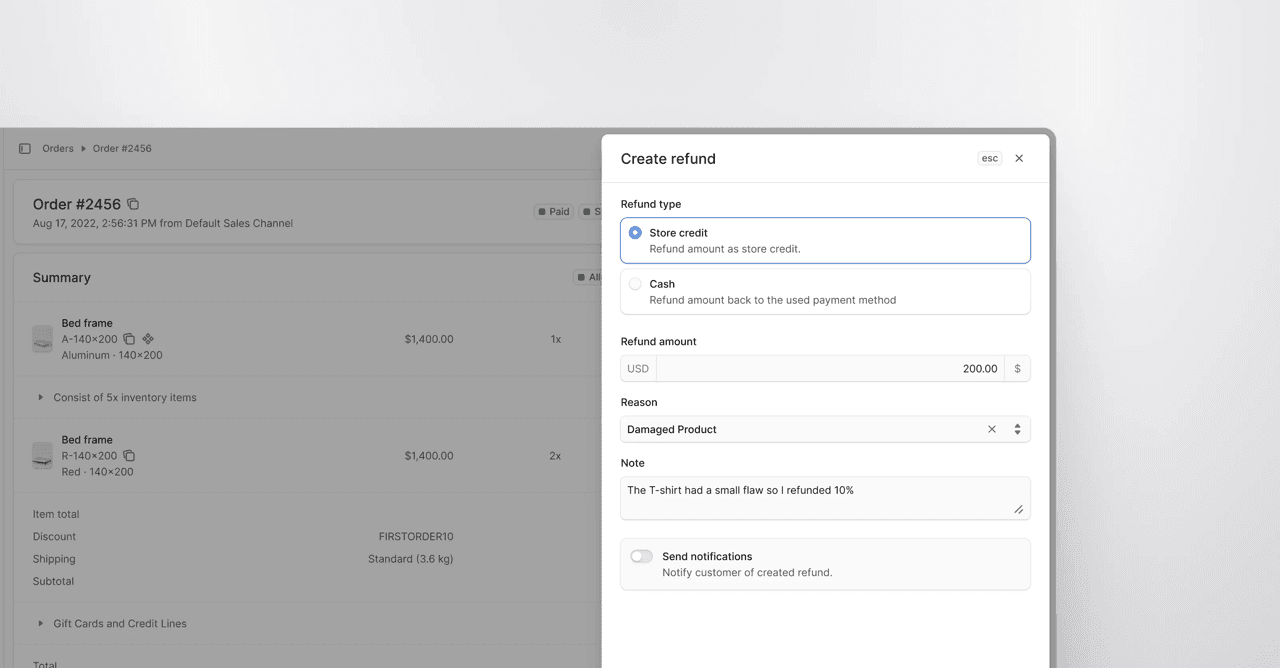
Task: Close the Create refund drawer
Action: tap(1019, 158)
